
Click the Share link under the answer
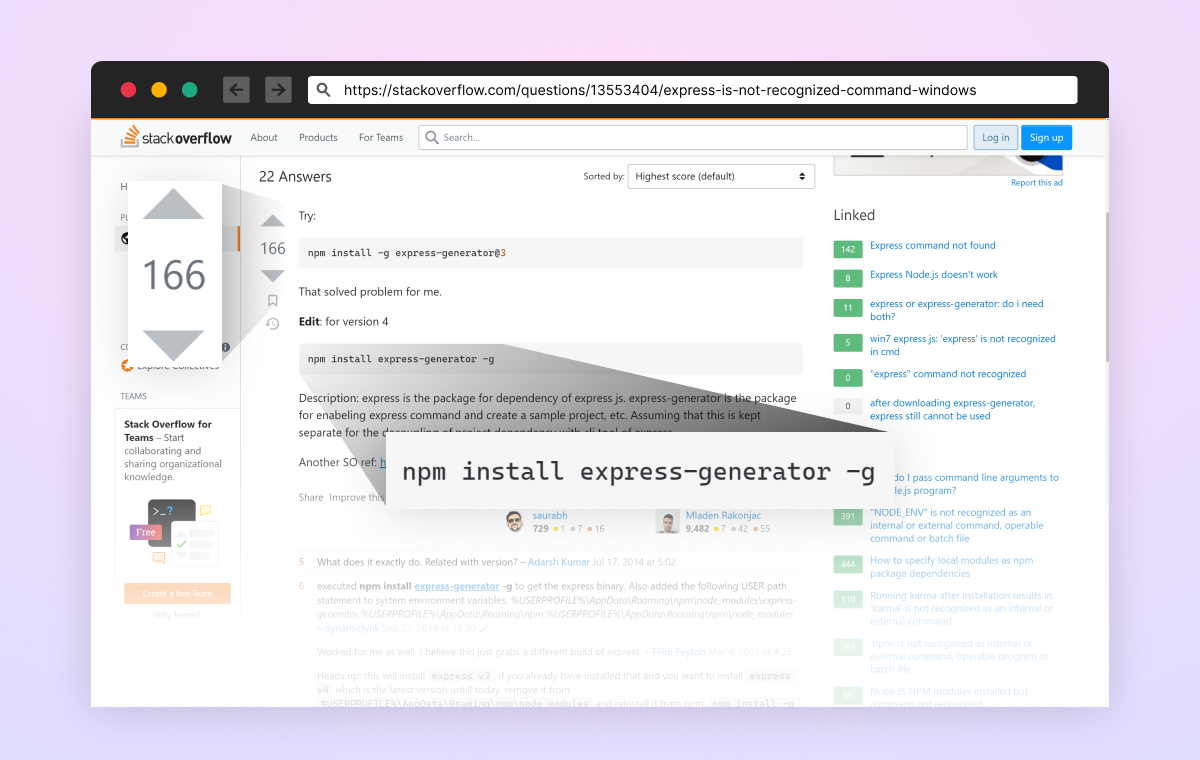pos(311,497)
